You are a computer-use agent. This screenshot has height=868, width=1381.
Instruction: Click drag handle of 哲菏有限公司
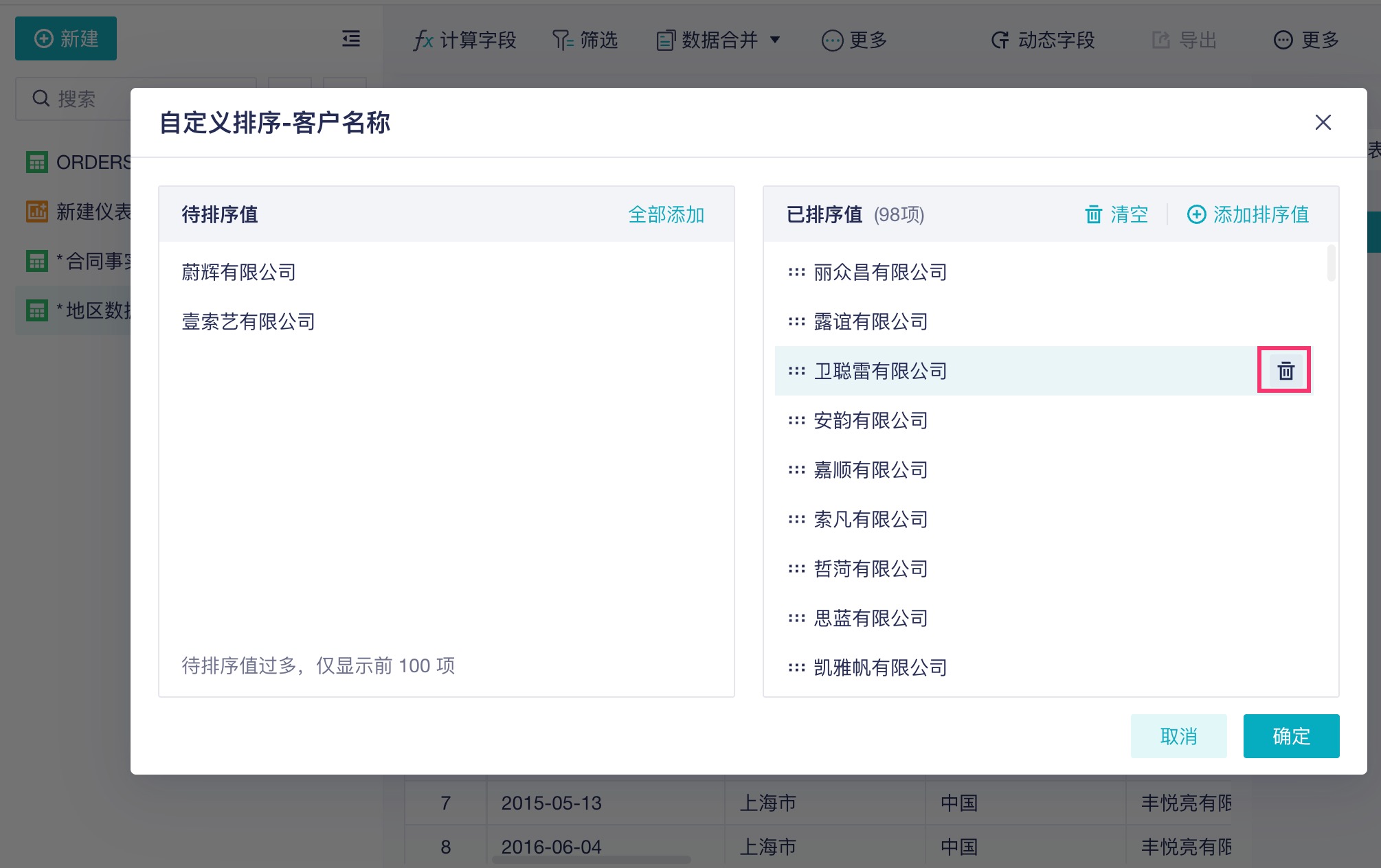tap(796, 569)
